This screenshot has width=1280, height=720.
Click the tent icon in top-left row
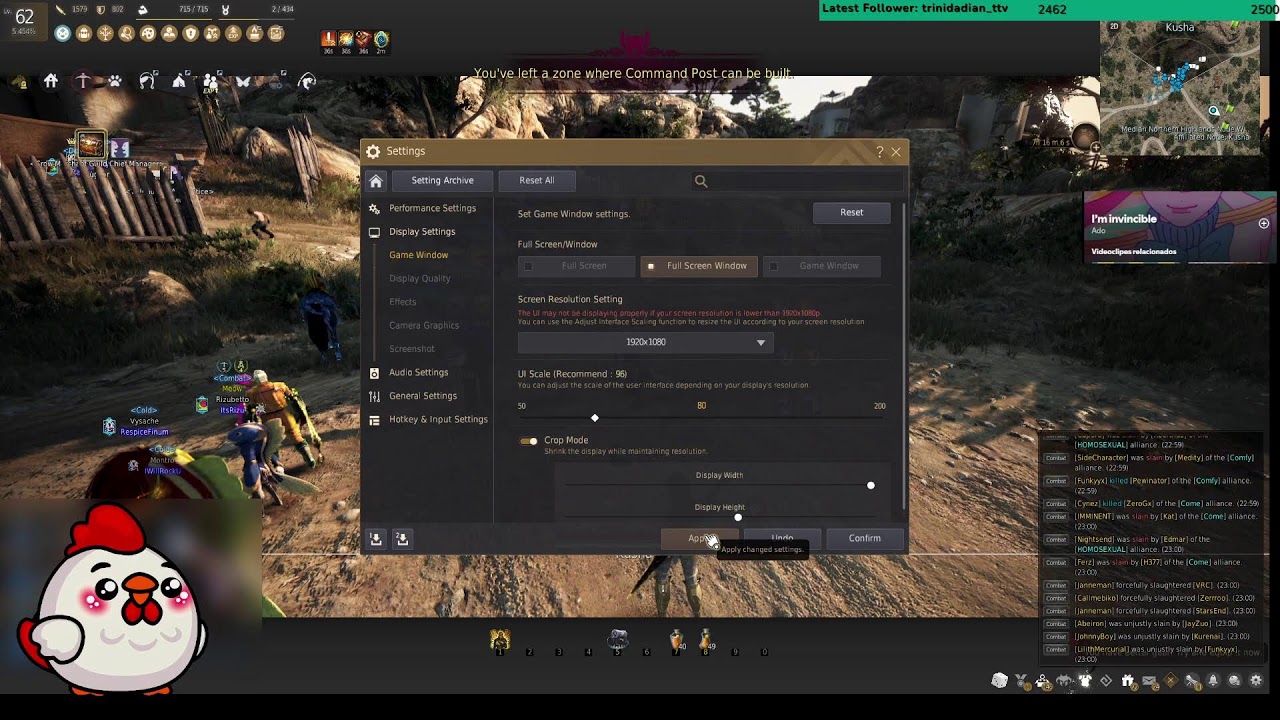coord(179,81)
